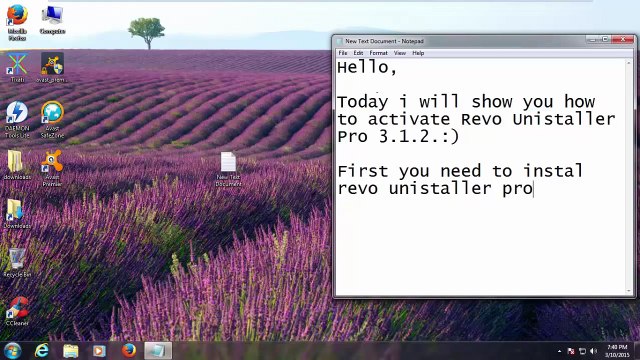
Task: Open the File menu in Notepad
Action: pyautogui.click(x=343, y=53)
